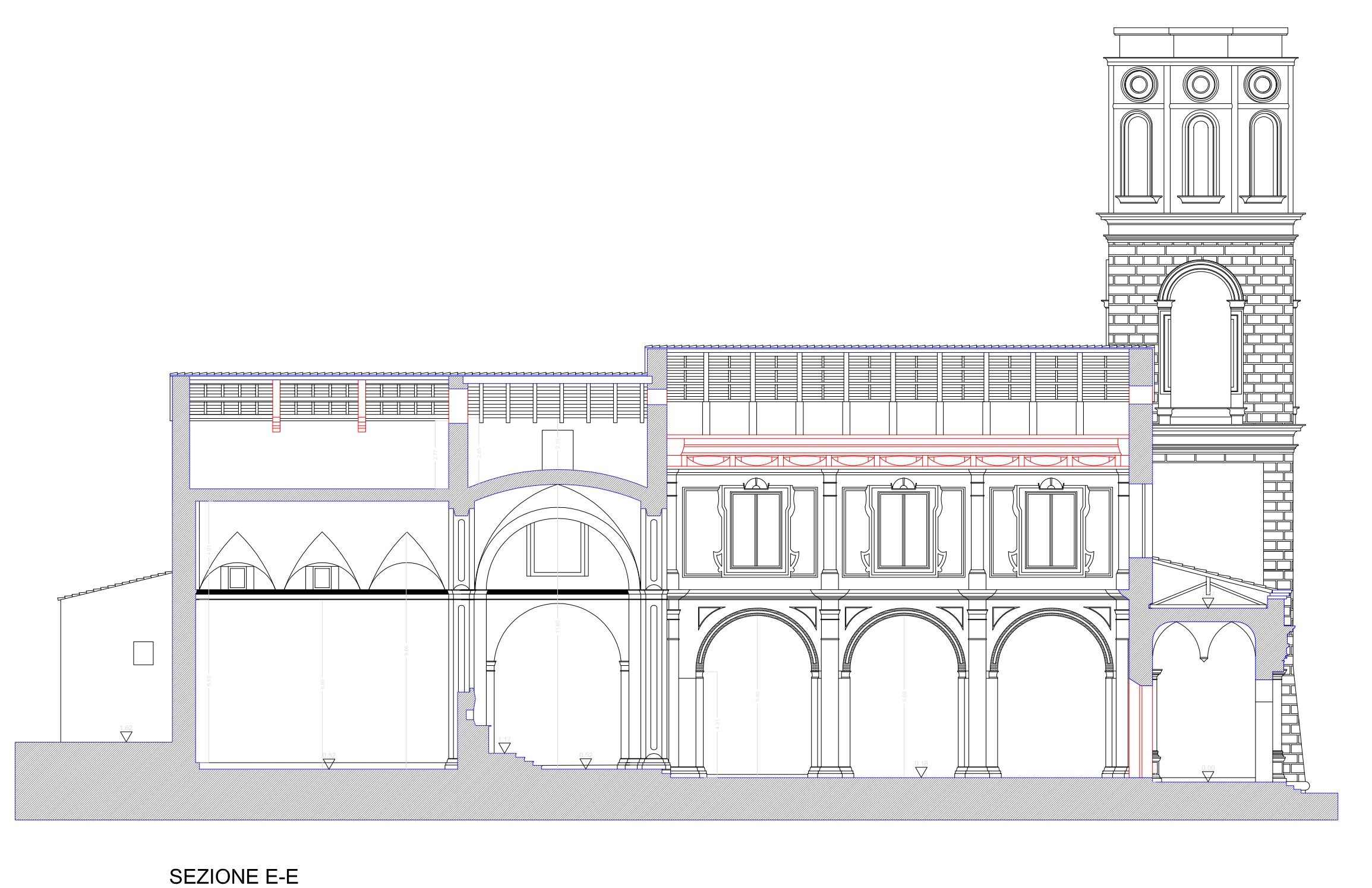
Task: Click the "11.60" vertical dimension text
Action: 557,626
